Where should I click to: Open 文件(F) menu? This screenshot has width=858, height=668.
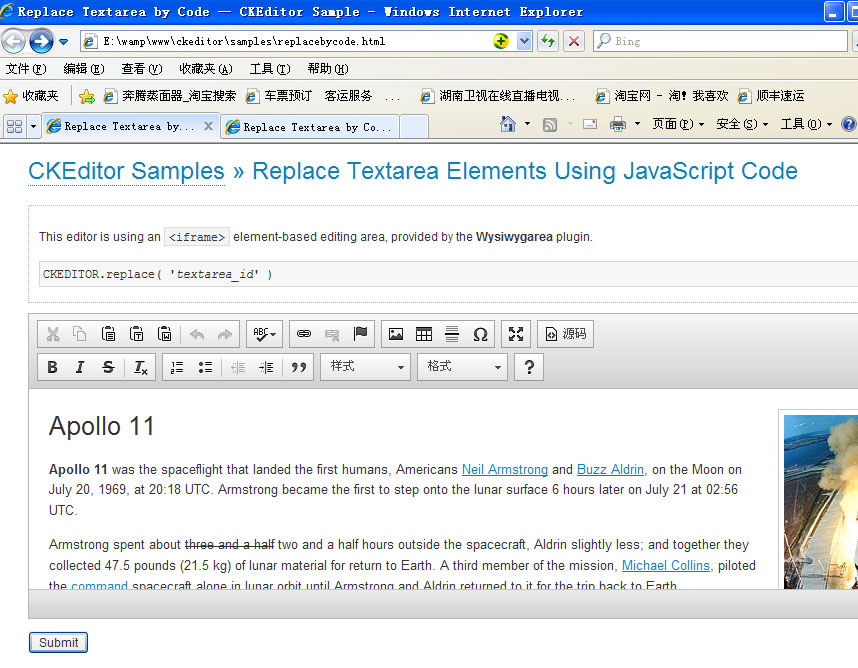26,69
